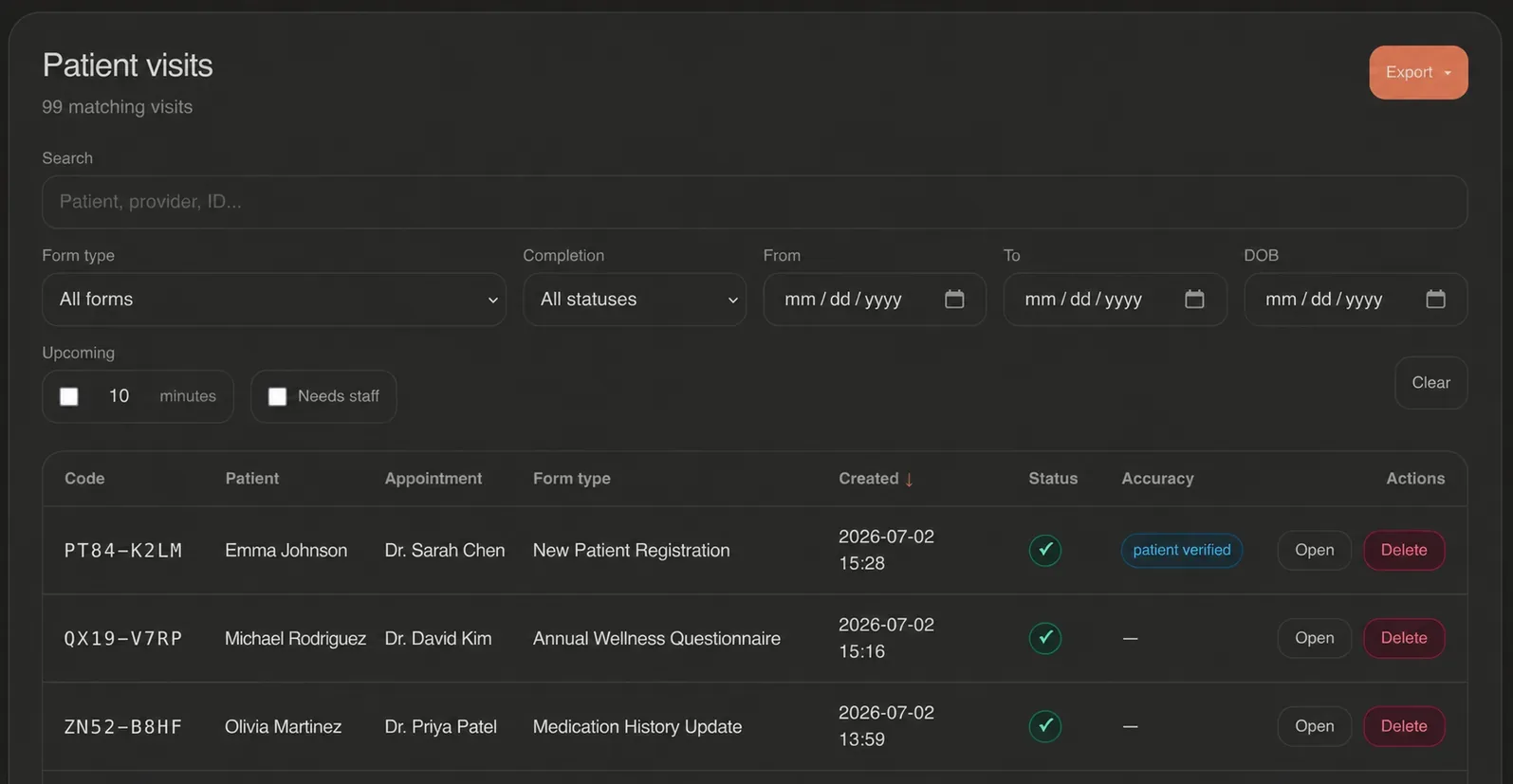1513x784 pixels.
Task: Open the To date calendar picker icon
Action: point(1194,300)
